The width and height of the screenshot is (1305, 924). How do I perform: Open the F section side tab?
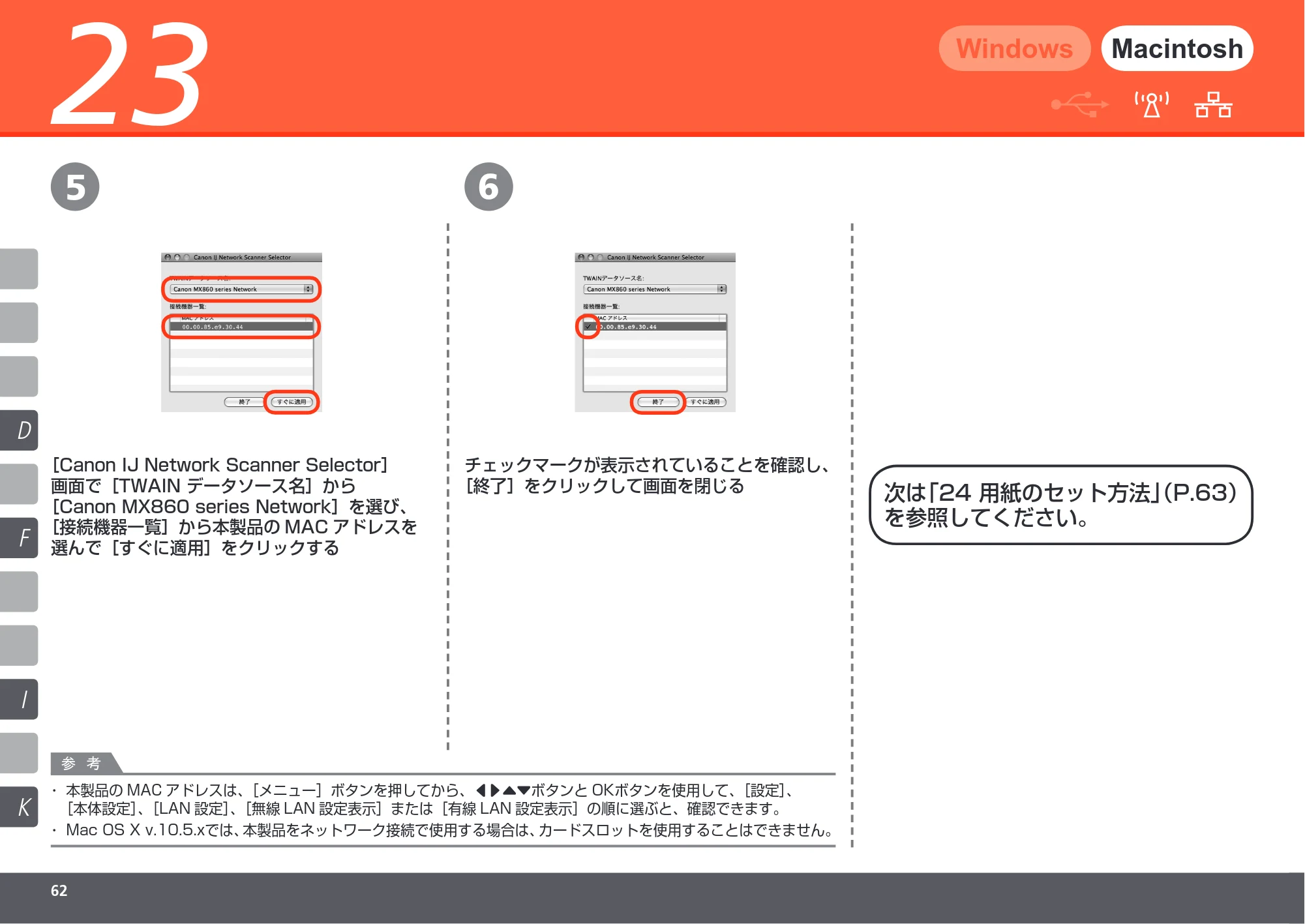tap(20, 538)
